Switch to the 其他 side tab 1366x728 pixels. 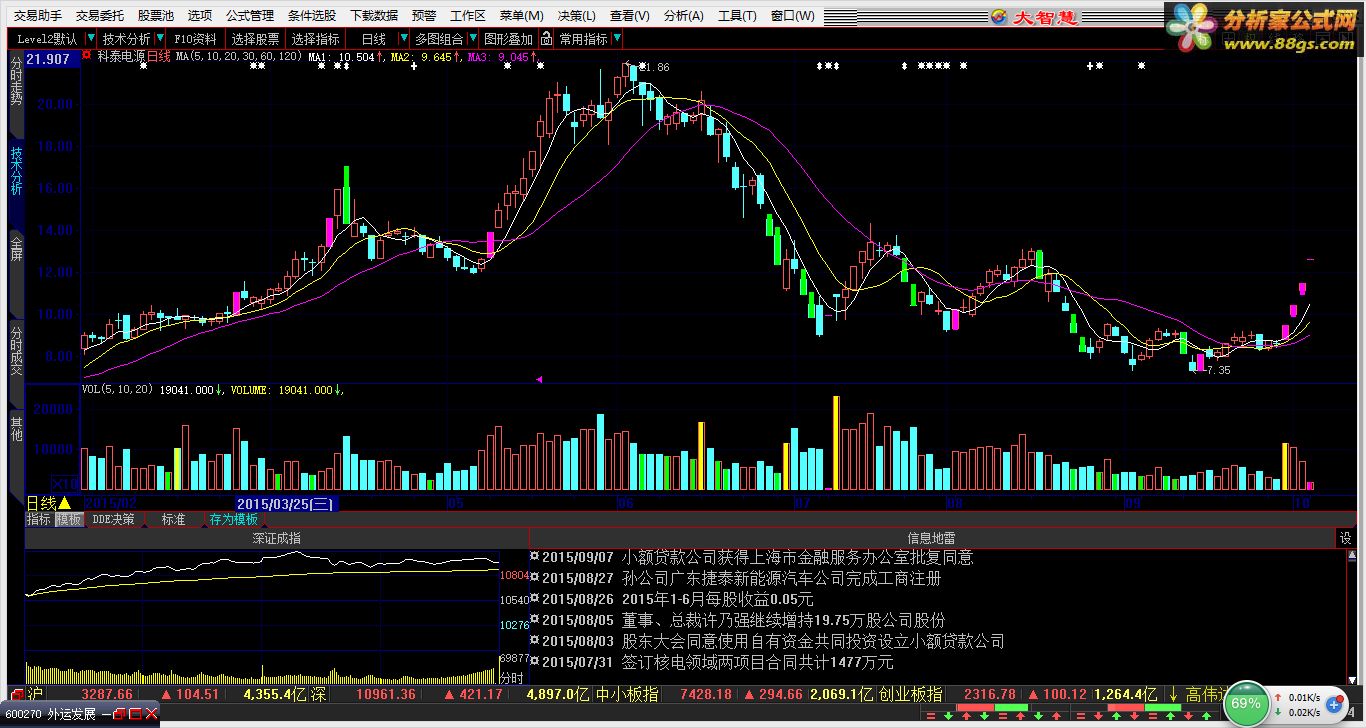coord(16,428)
